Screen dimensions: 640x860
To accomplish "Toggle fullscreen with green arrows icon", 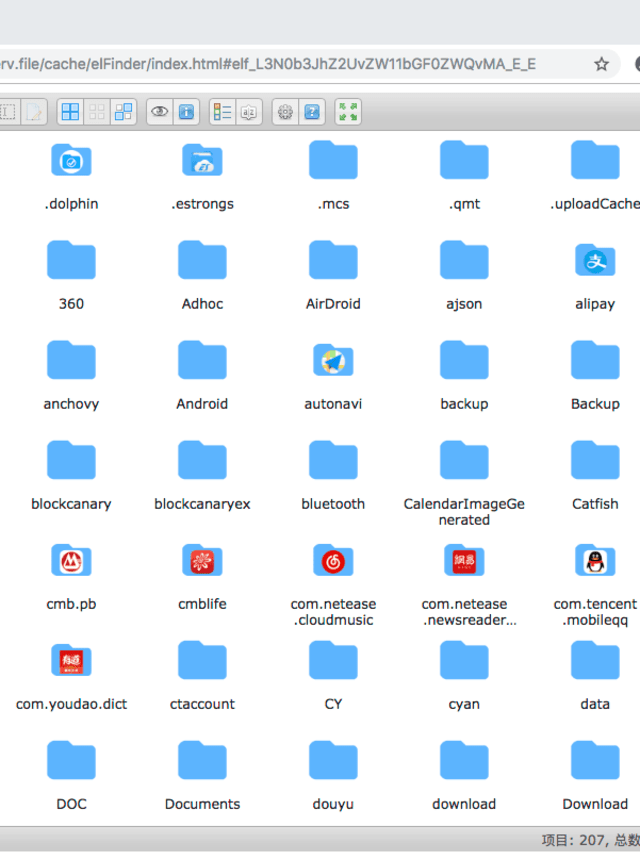I will point(348,112).
